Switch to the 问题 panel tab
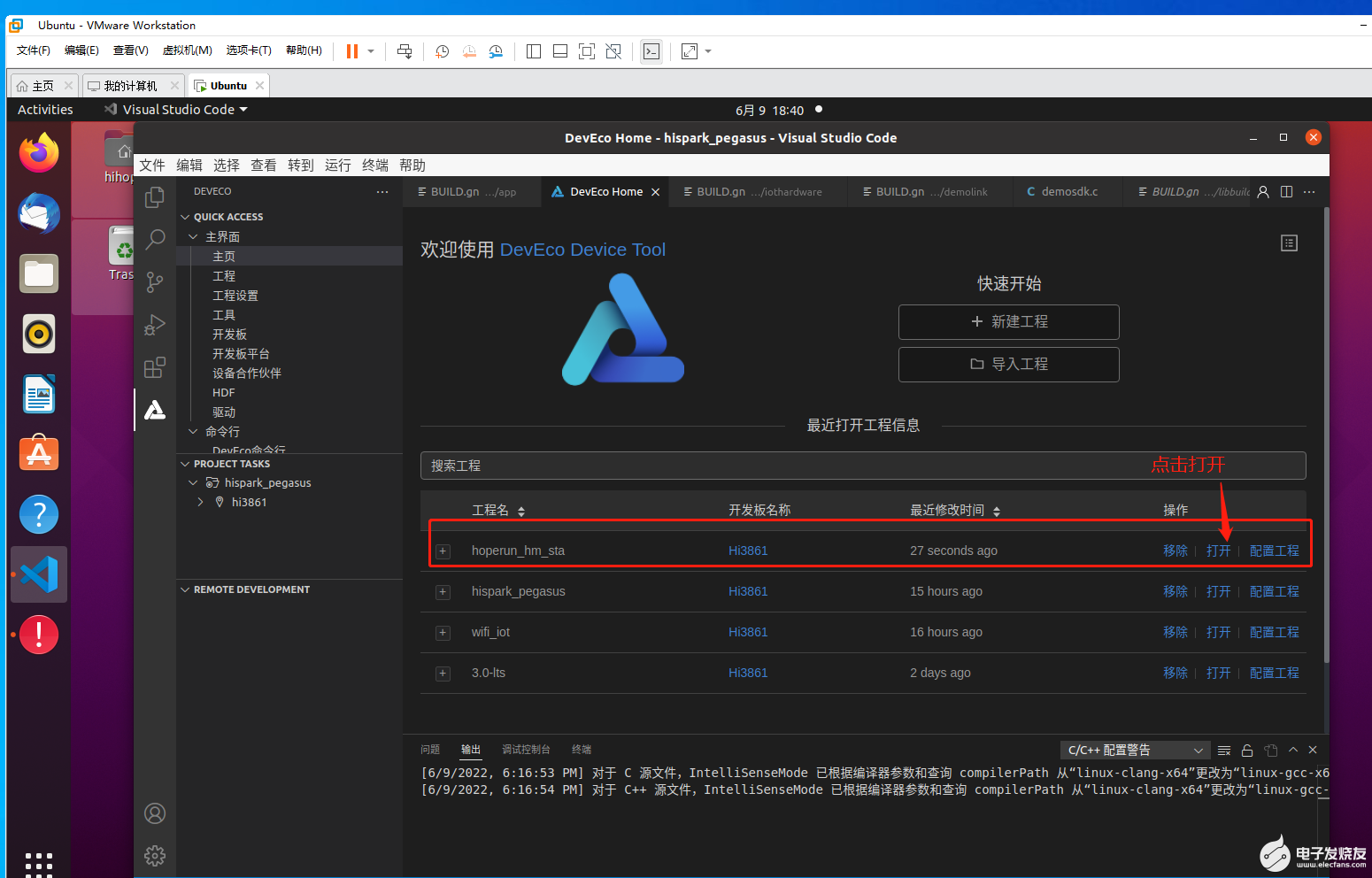Screen dimensions: 1372x878 (x=430, y=750)
